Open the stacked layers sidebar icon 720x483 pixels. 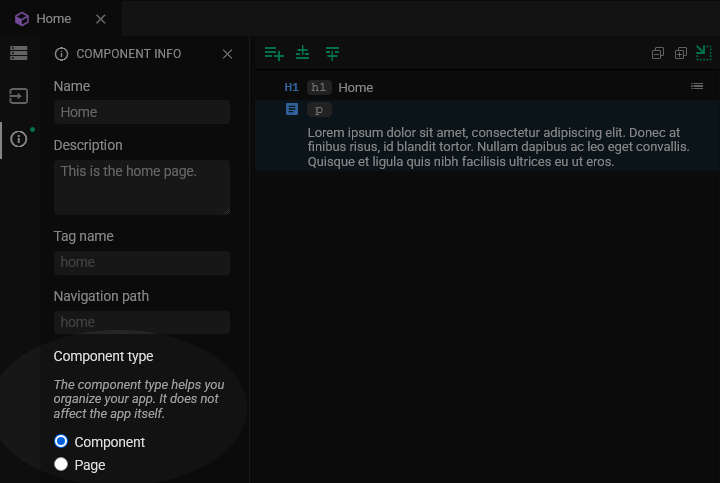tap(18, 53)
